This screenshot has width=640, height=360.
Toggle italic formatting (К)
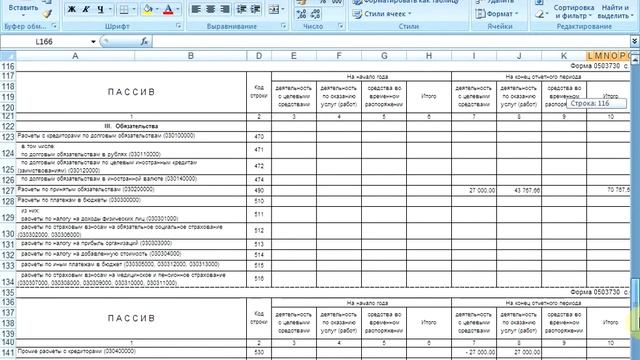pos(86,9)
